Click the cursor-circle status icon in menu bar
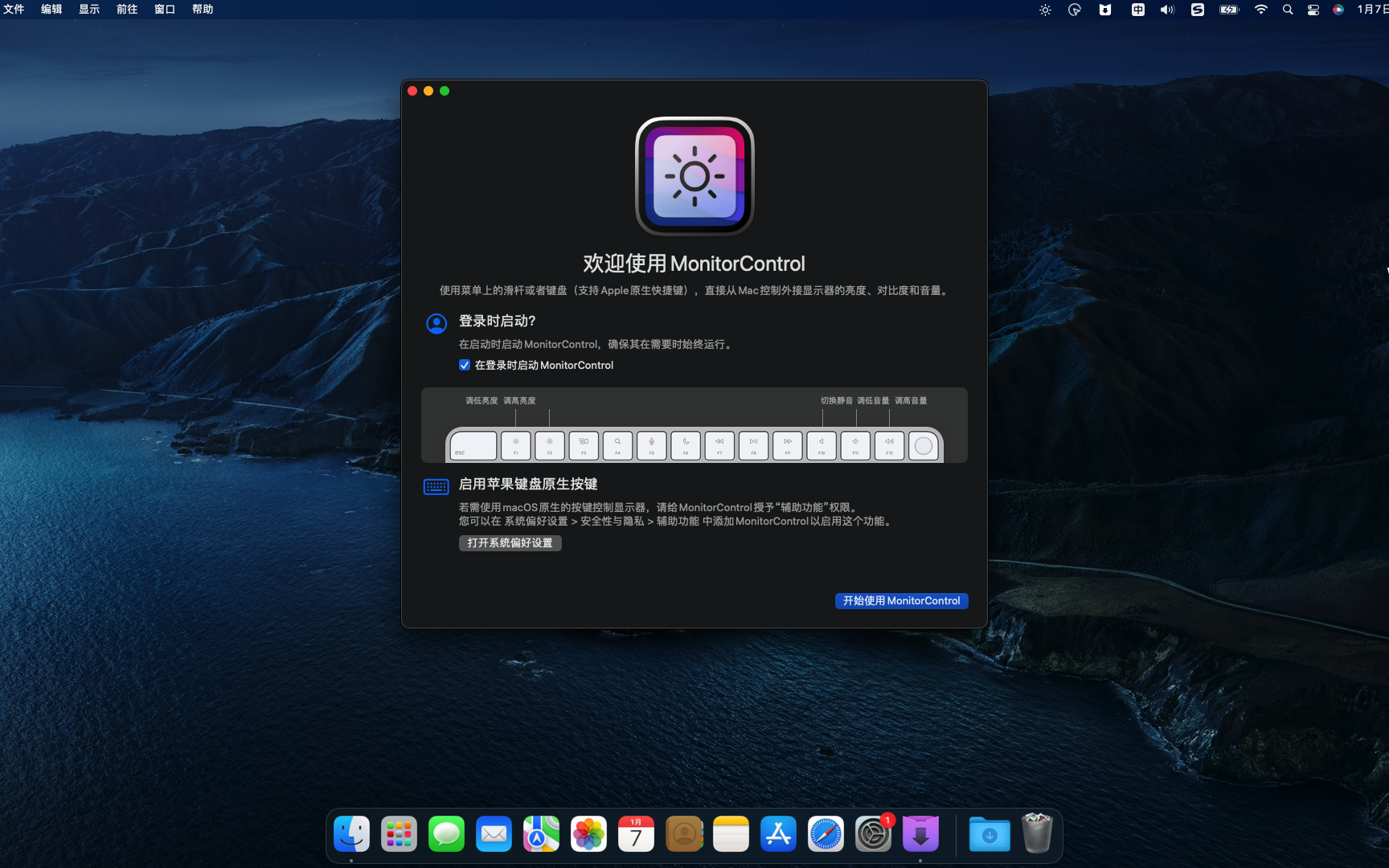The image size is (1389, 868). coord(1075,10)
